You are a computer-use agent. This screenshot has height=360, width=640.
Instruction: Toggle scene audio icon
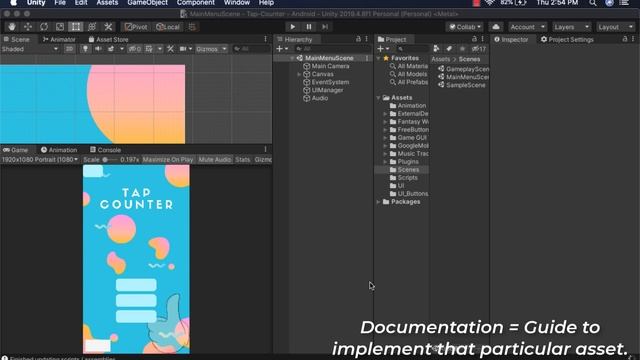pos(98,49)
